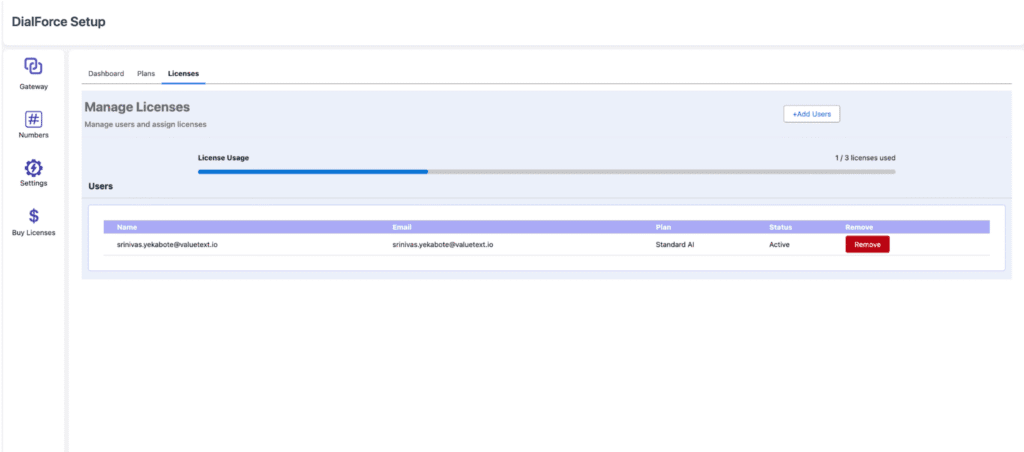Click the Buy Licenses text label
The width and height of the screenshot is (1024, 452).
click(33, 233)
